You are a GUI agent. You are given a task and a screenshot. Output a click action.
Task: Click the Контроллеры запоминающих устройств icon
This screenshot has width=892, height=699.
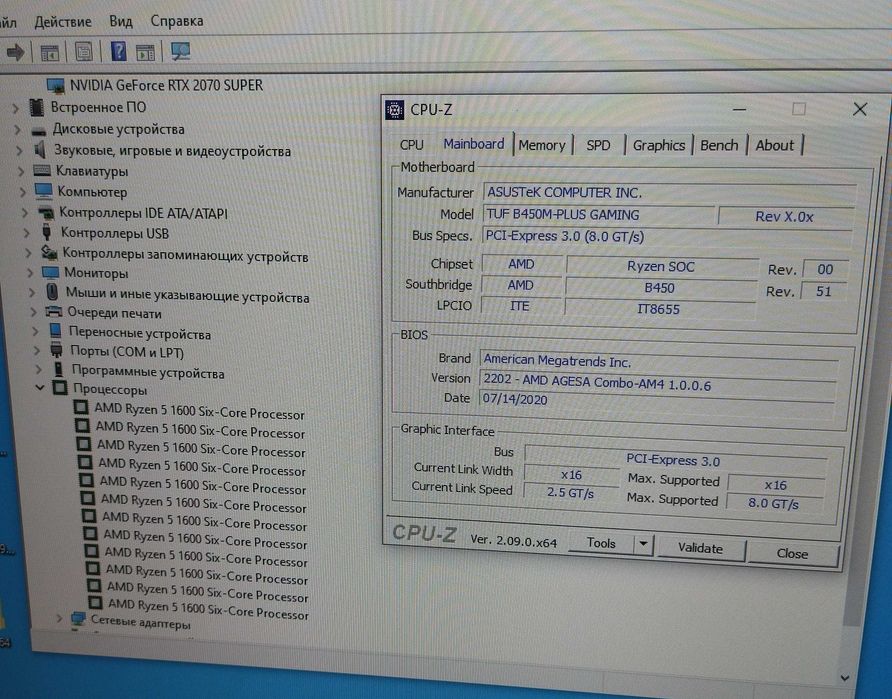click(49, 252)
